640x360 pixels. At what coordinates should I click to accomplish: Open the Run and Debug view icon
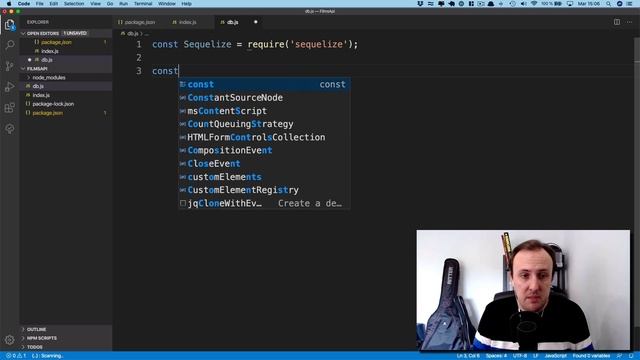[9, 87]
